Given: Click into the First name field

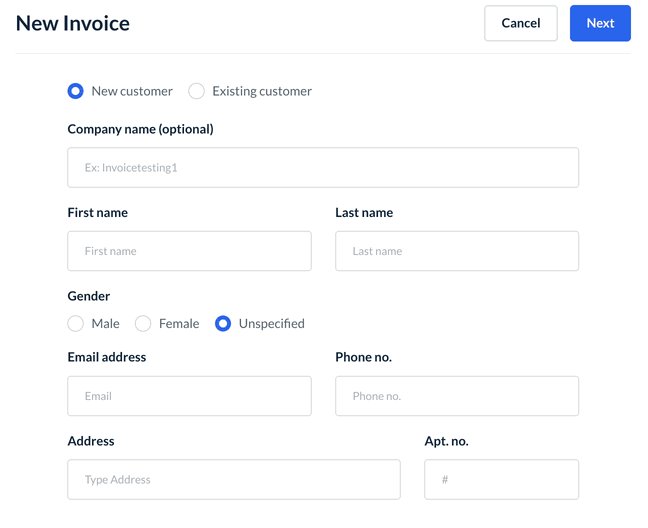Looking at the screenshot, I should 189,251.
